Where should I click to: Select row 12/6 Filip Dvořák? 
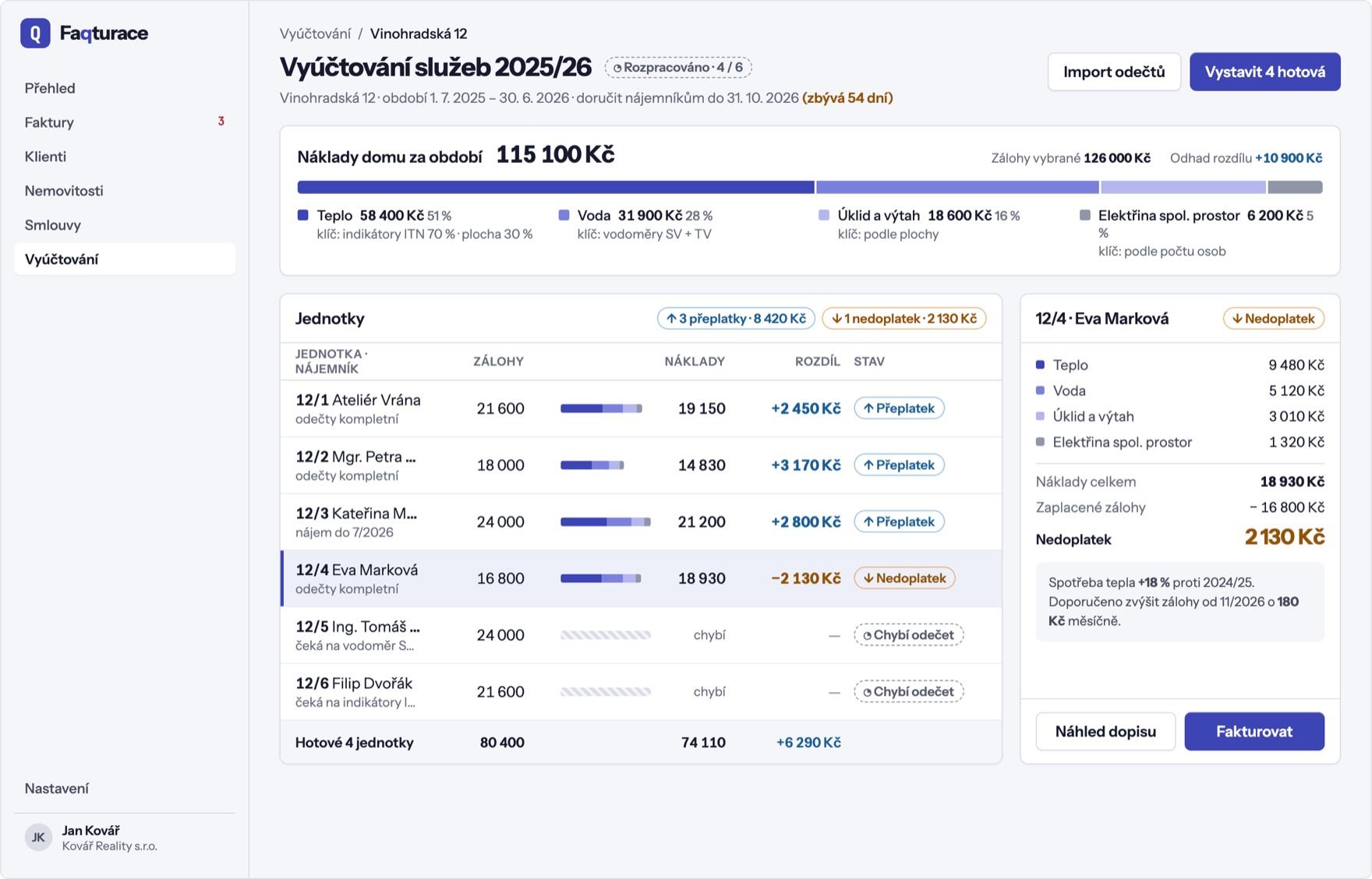(x=641, y=692)
